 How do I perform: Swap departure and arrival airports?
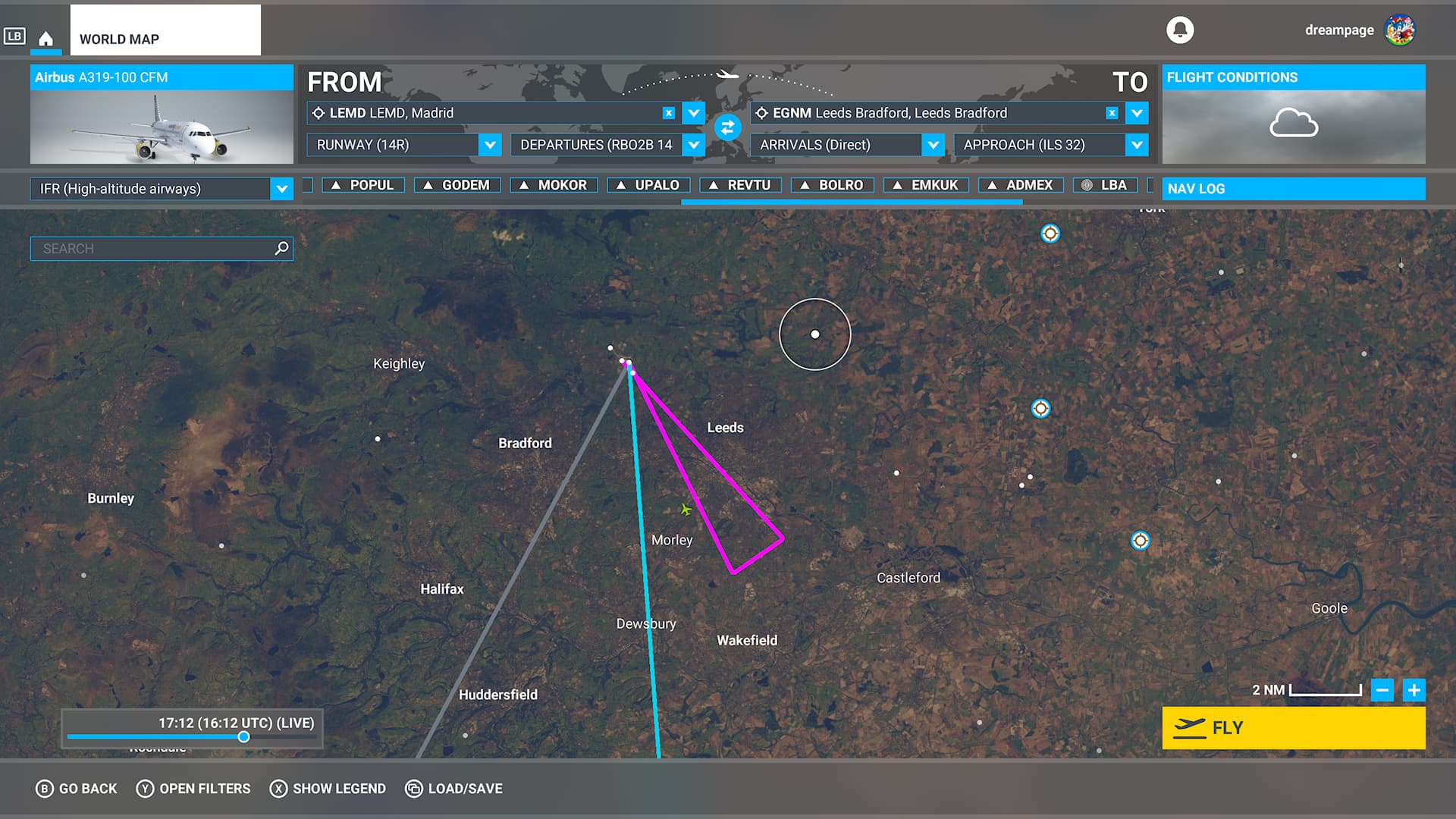tap(727, 127)
